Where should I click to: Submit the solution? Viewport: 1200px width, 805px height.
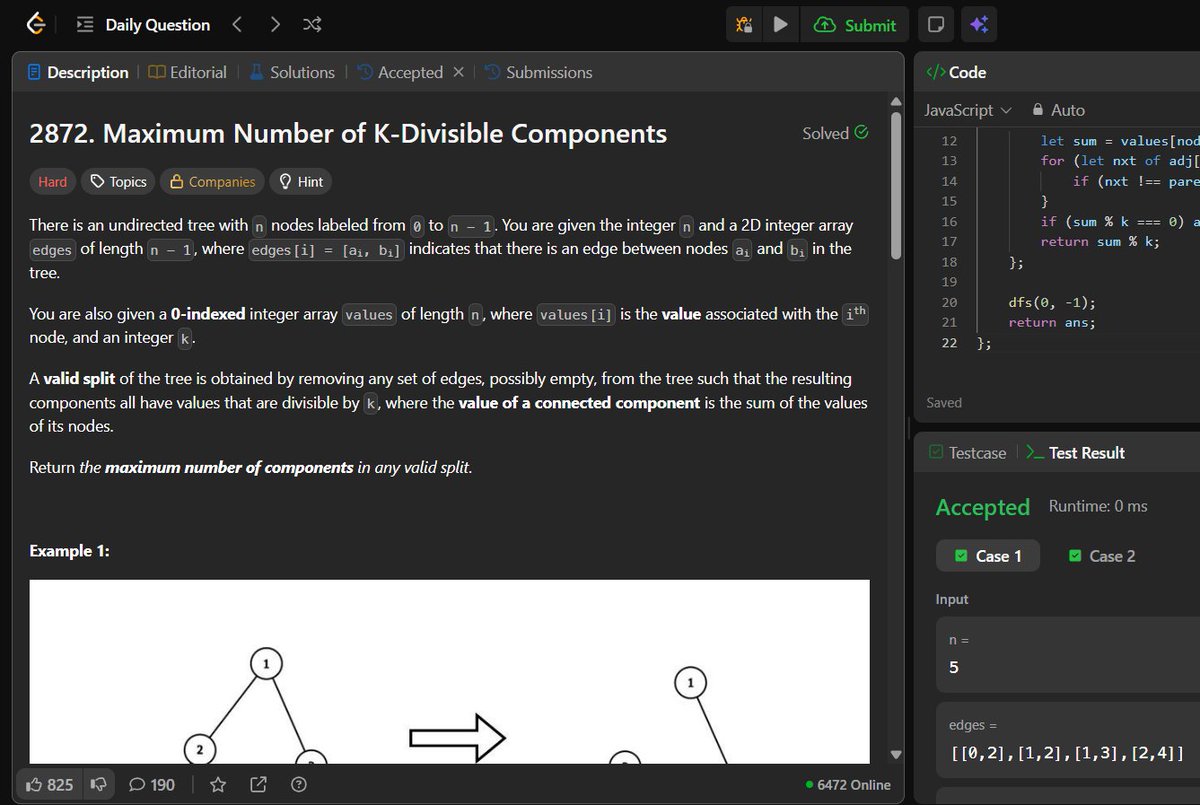click(856, 25)
